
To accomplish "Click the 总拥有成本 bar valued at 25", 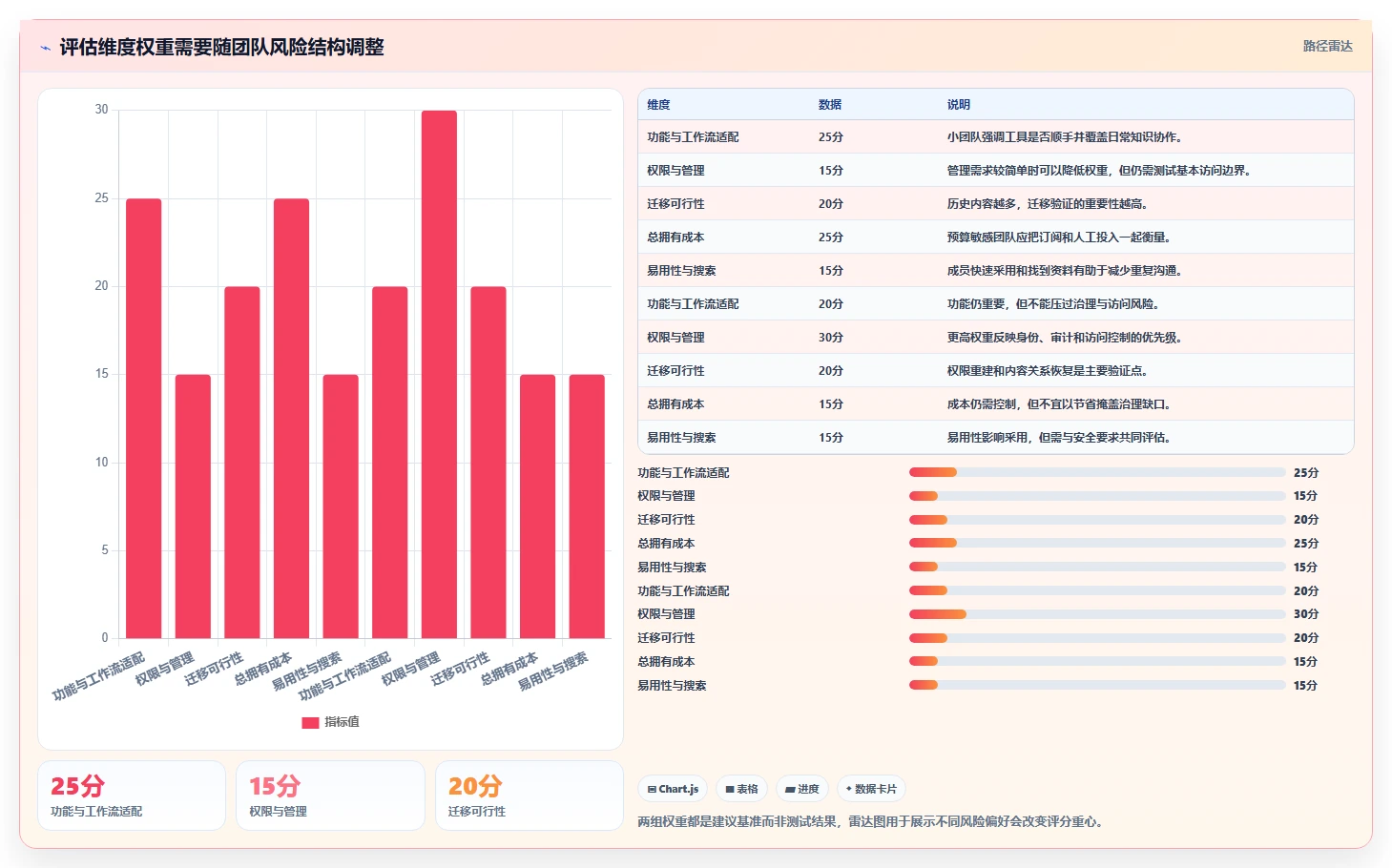I will pyautogui.click(x=291, y=418).
